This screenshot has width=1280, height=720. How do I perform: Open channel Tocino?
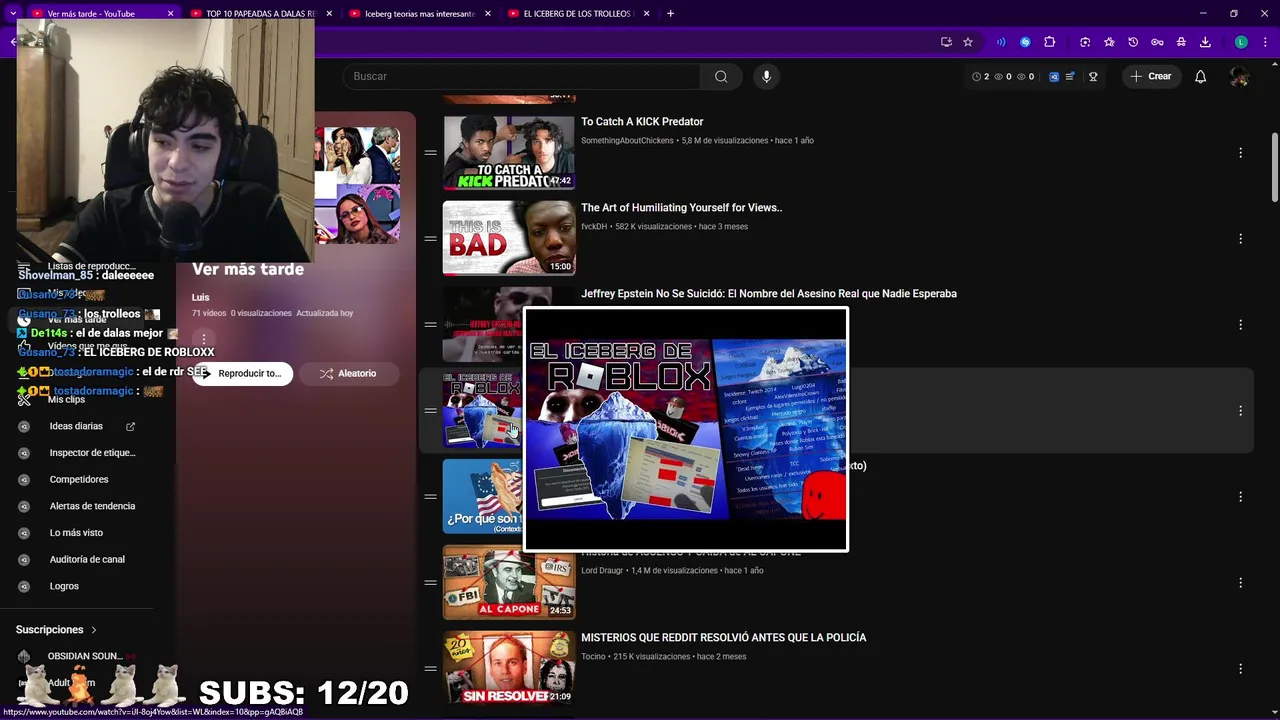[x=593, y=657]
